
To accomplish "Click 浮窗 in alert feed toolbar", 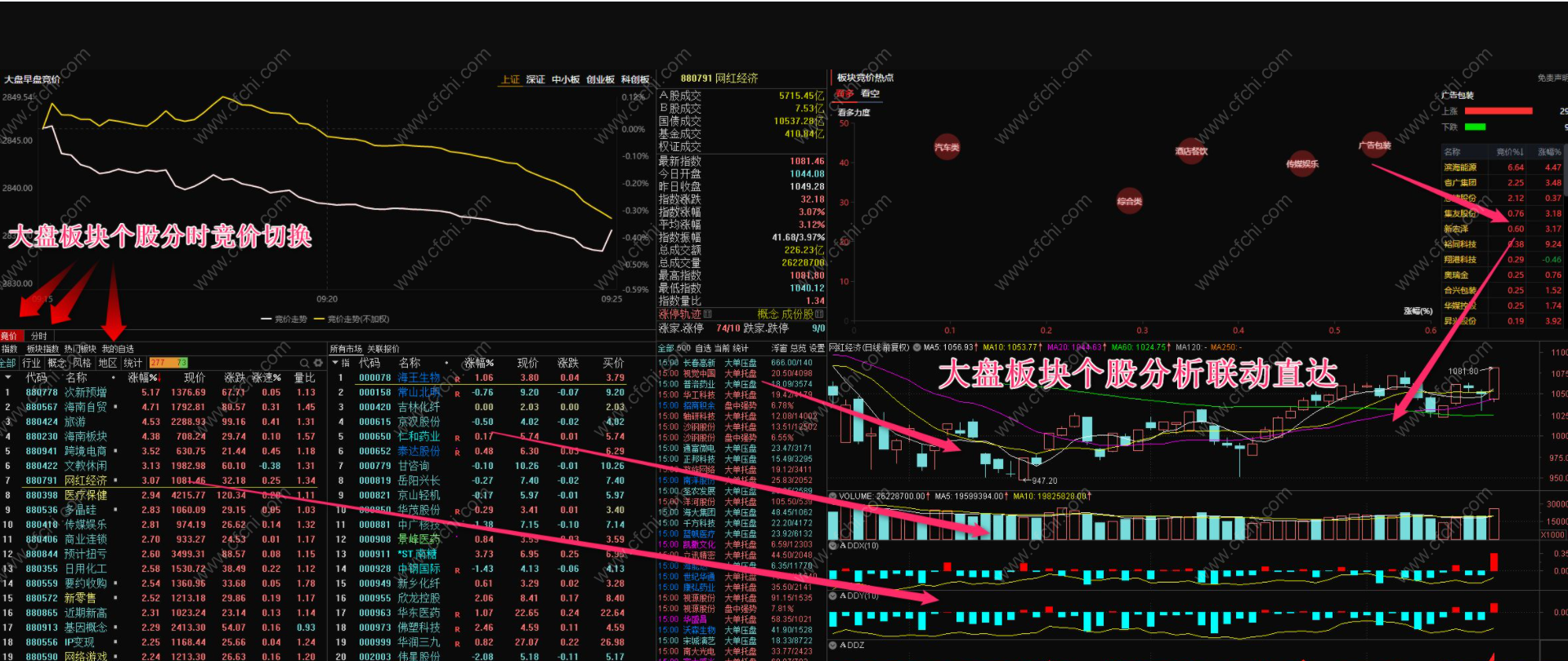I will click(780, 349).
